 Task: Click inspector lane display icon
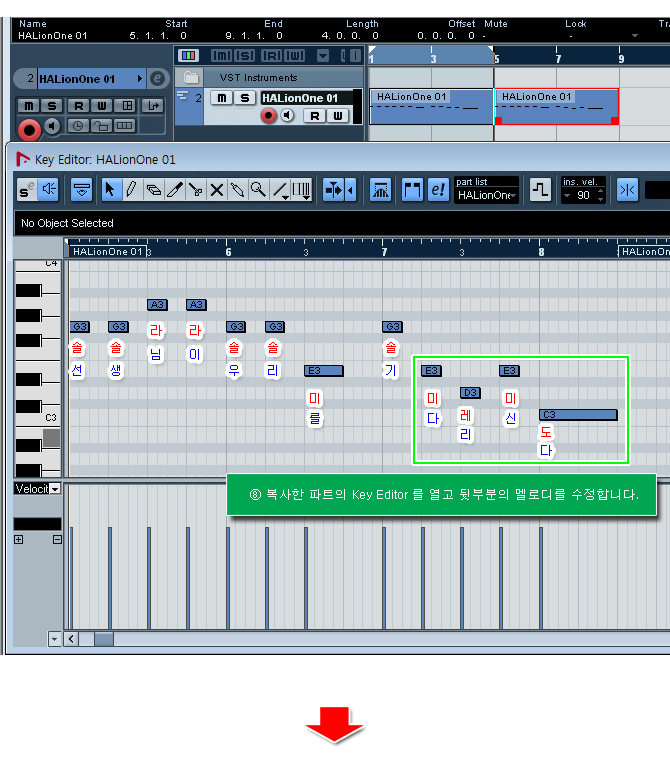[x=125, y=126]
